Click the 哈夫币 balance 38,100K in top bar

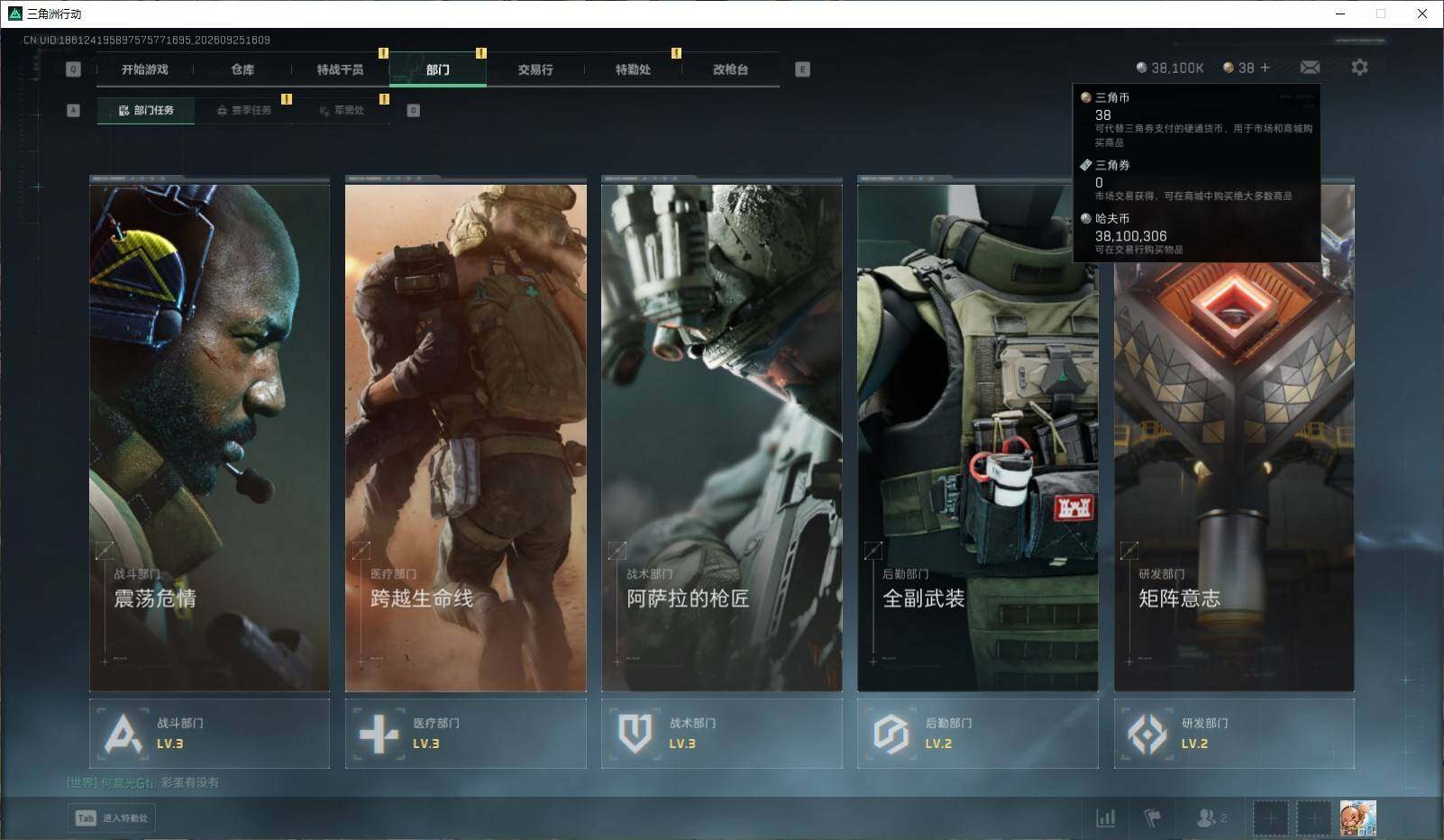[1170, 68]
